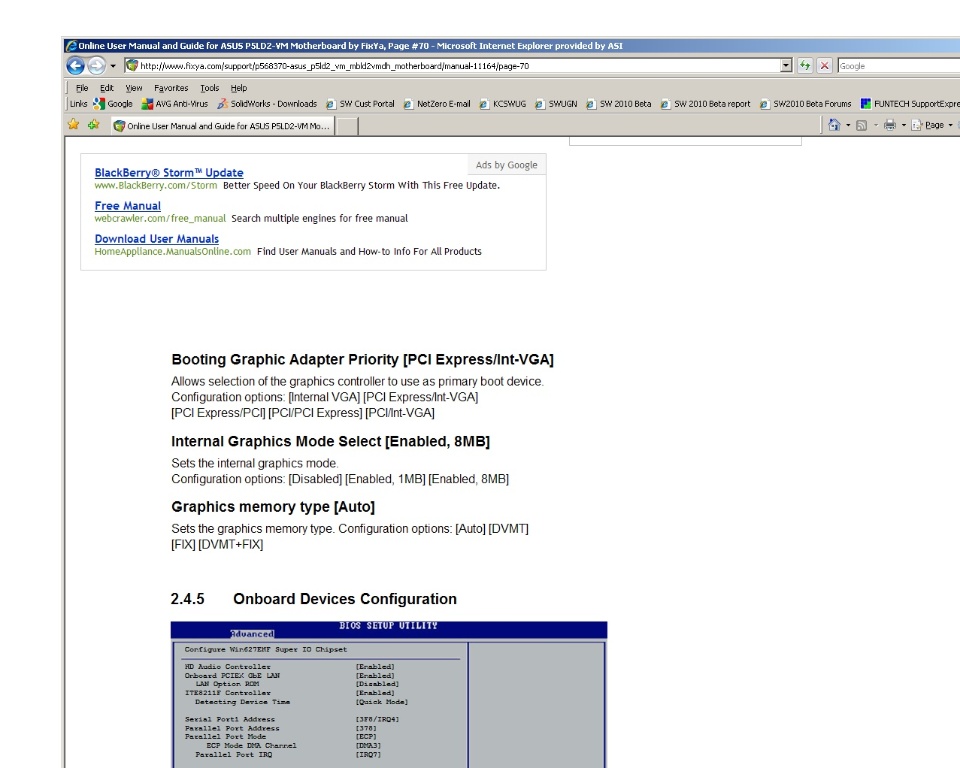Image resolution: width=960 pixels, height=768 pixels.
Task: Click the BIOS Setup Utility screenshot image
Action: 389,695
